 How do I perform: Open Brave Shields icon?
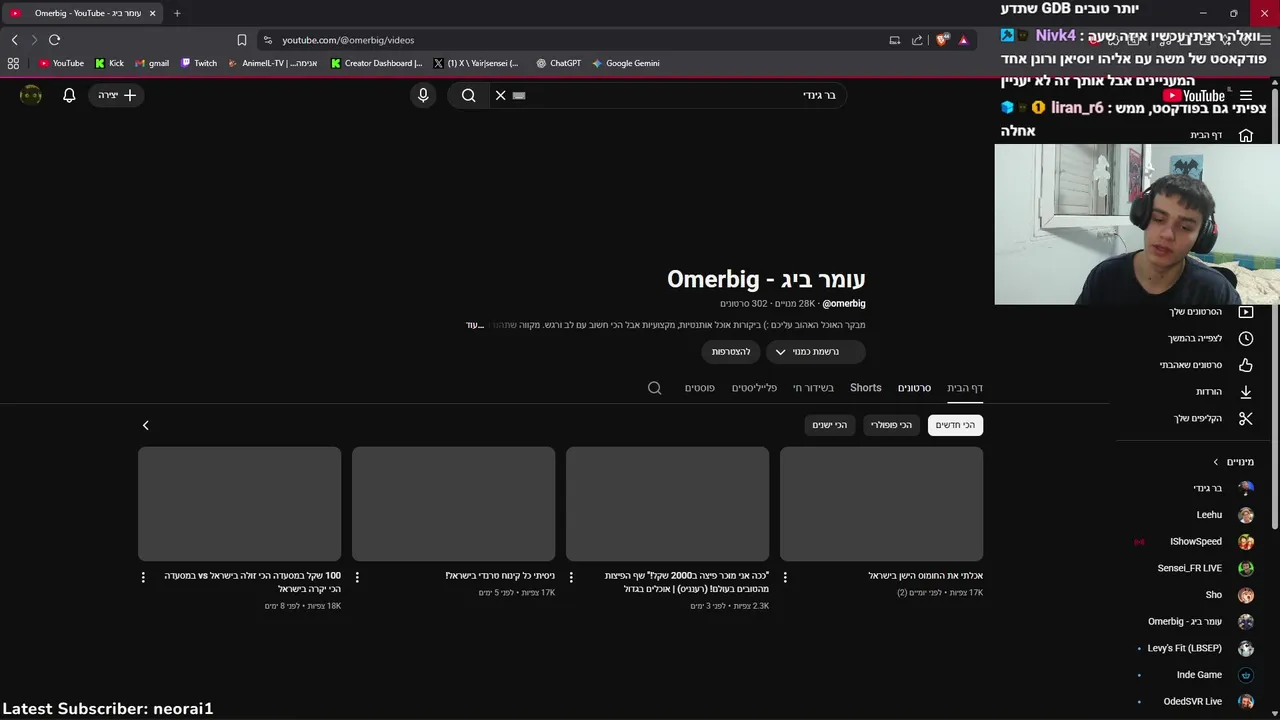[x=942, y=40]
